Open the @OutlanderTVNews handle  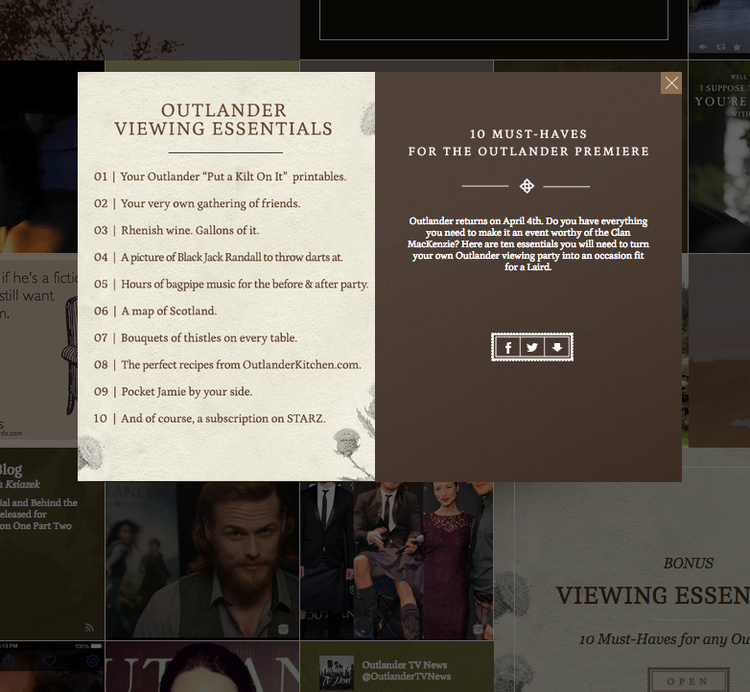tap(406, 676)
